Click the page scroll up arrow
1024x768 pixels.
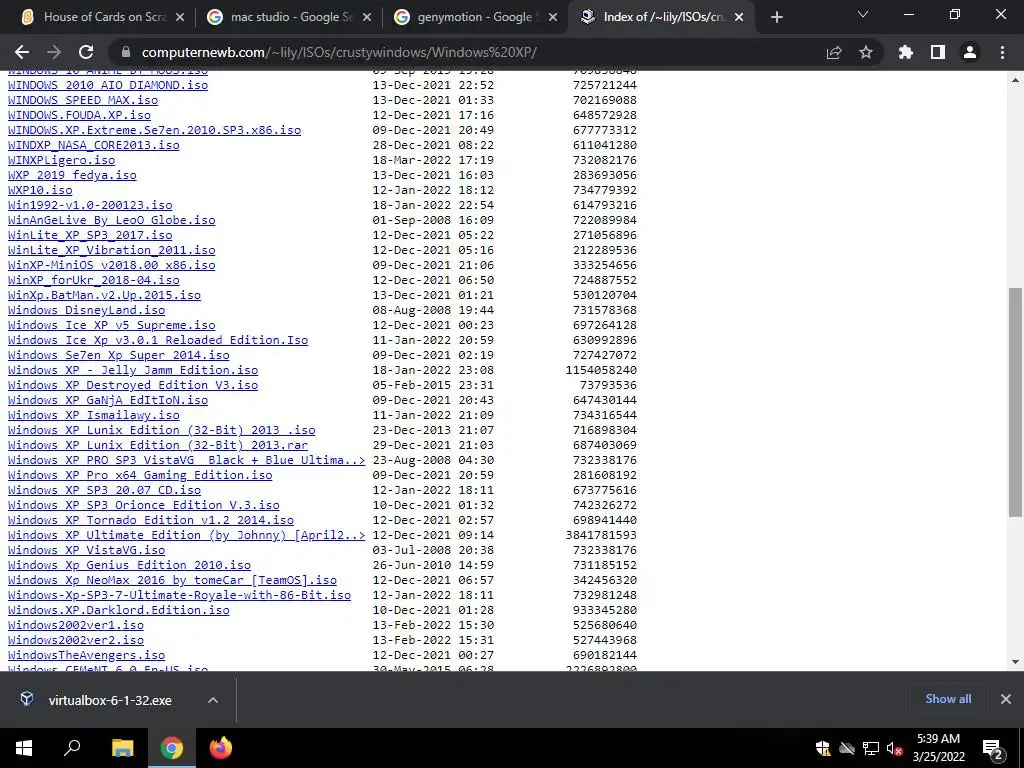tap(1016, 80)
